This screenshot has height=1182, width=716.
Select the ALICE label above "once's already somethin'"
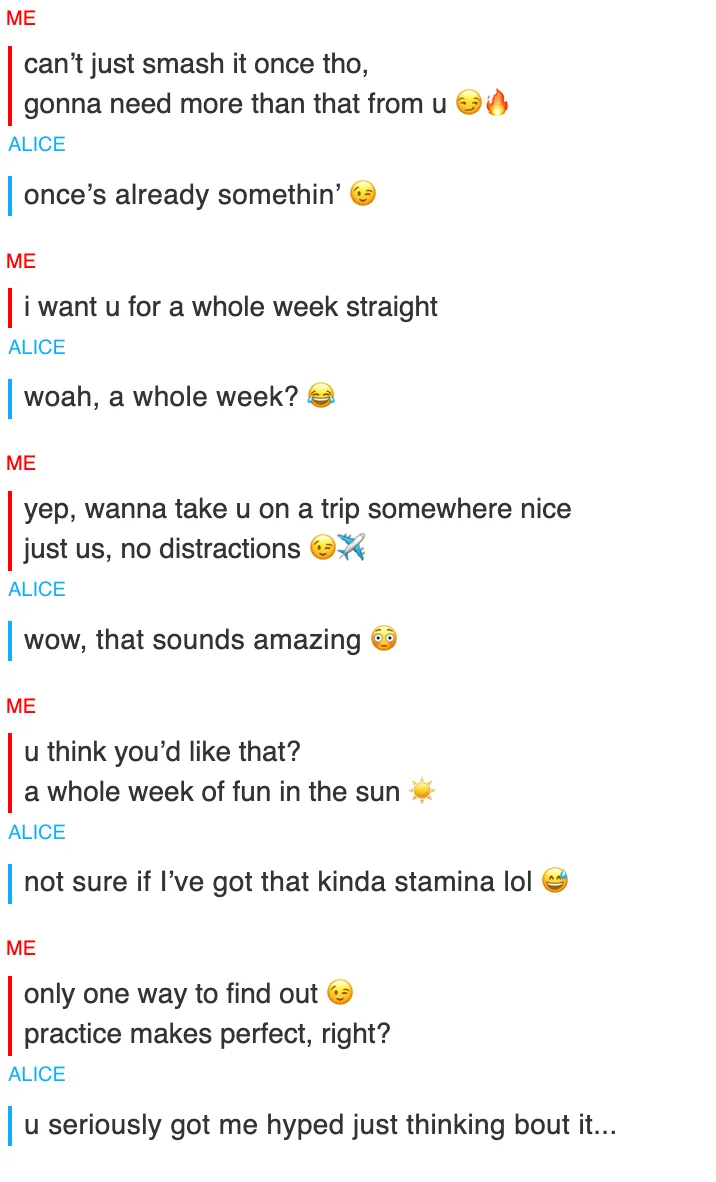(x=37, y=144)
